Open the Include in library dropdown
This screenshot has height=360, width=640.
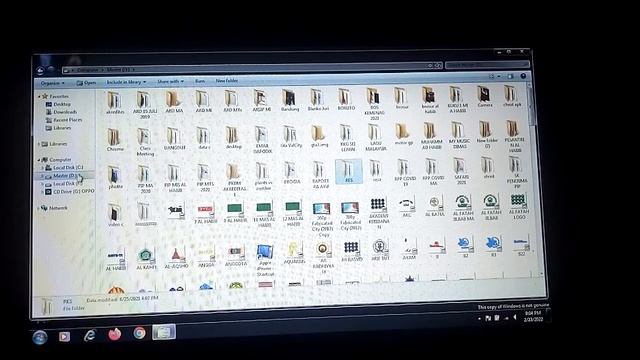[126, 82]
